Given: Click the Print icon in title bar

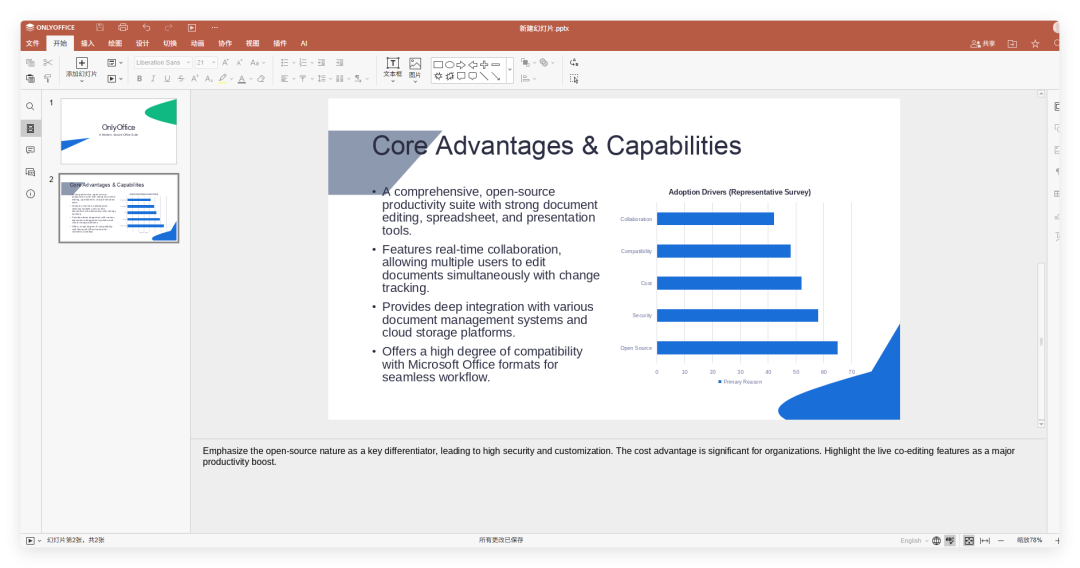Looking at the screenshot, I should pos(123,28).
